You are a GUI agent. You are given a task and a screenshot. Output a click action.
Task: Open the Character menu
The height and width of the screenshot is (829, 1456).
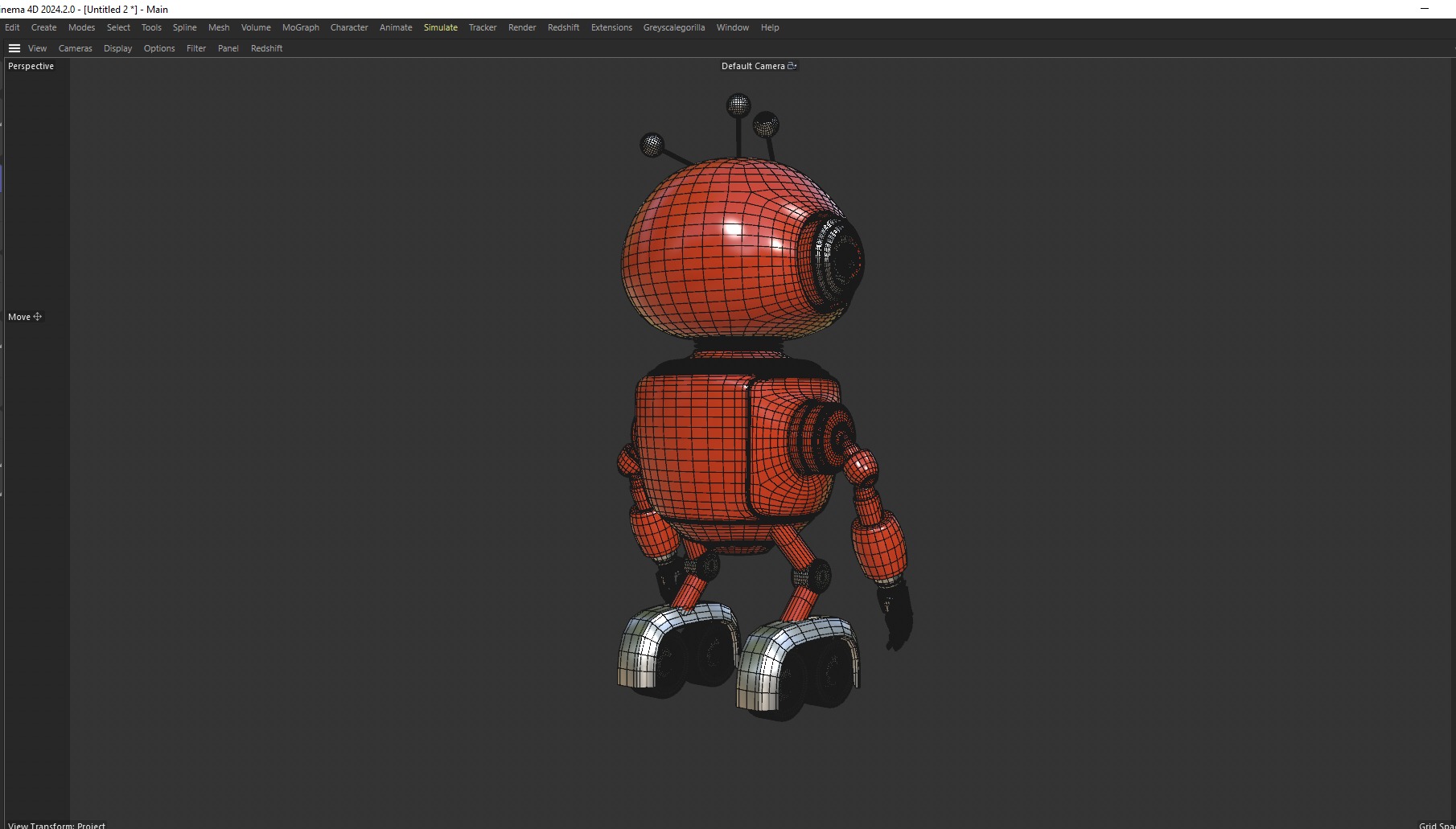click(x=349, y=27)
